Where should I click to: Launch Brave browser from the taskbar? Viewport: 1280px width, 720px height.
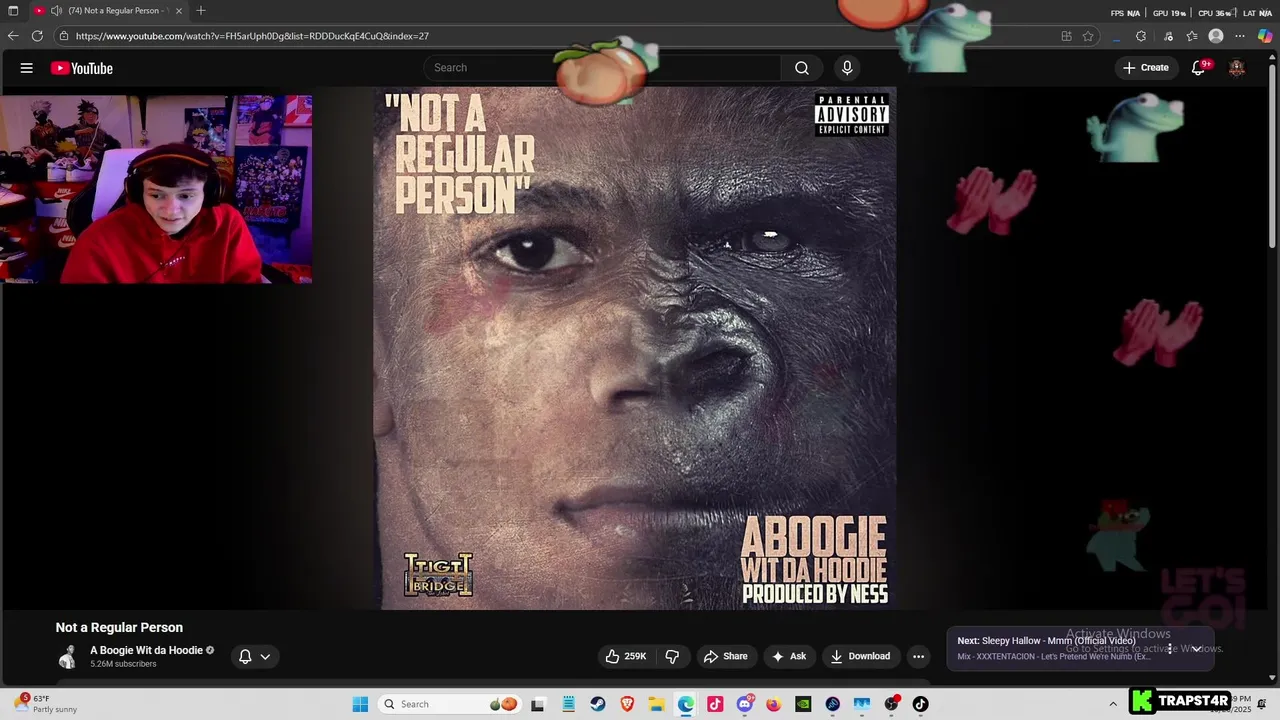[x=627, y=704]
